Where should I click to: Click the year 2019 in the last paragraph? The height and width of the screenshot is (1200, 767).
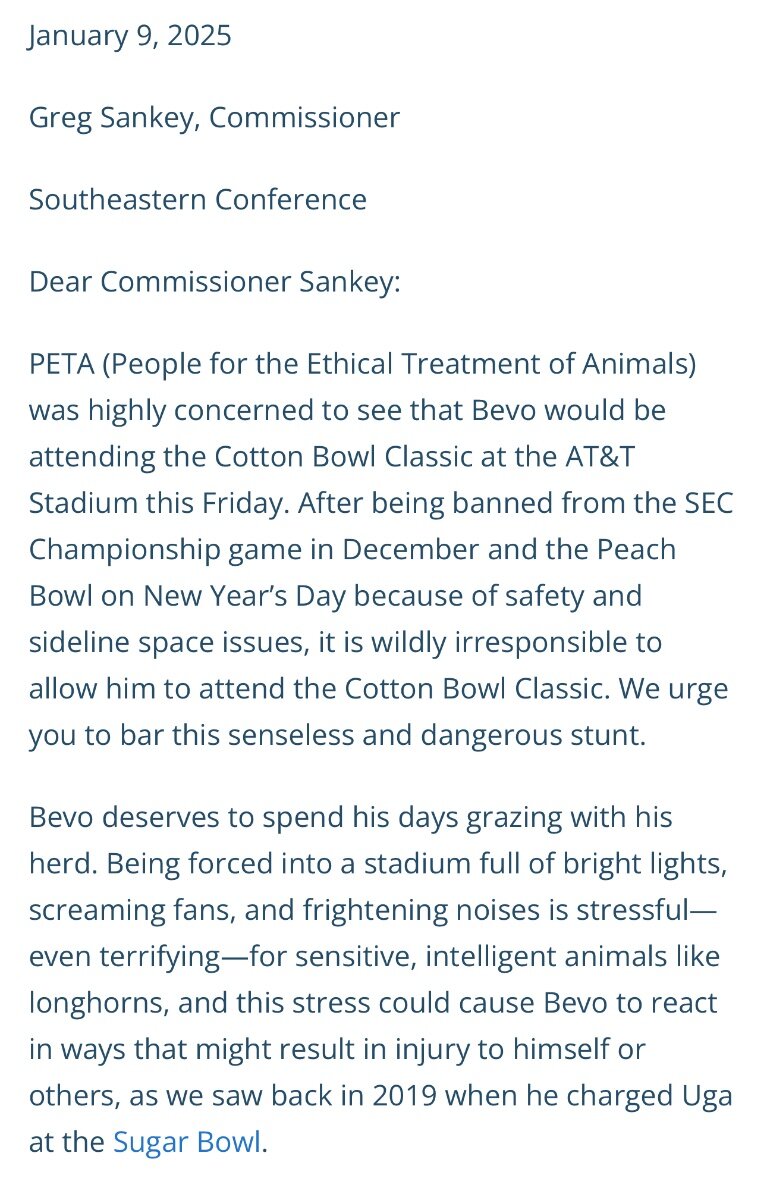pos(404,1096)
